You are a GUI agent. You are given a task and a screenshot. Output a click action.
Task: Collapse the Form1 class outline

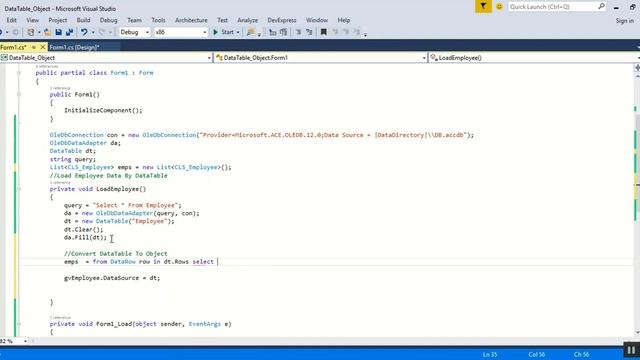tap(19, 73)
